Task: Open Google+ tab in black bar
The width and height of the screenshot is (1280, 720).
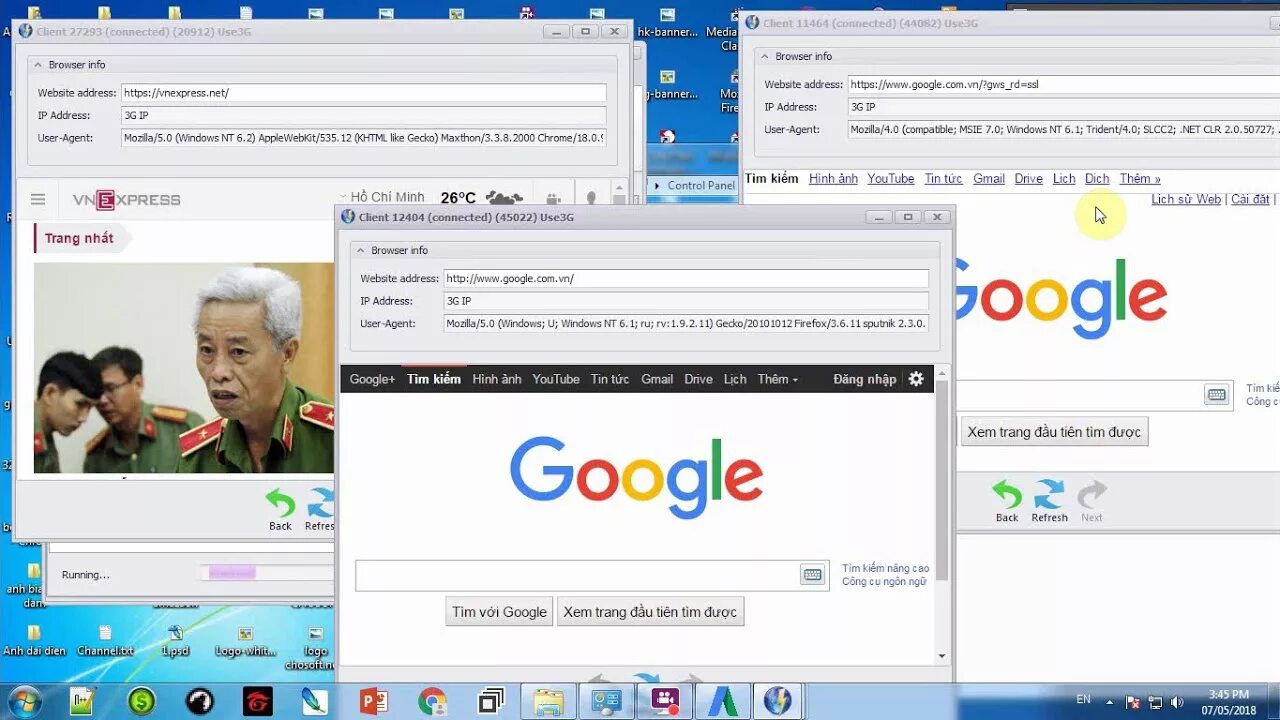Action: (372, 379)
